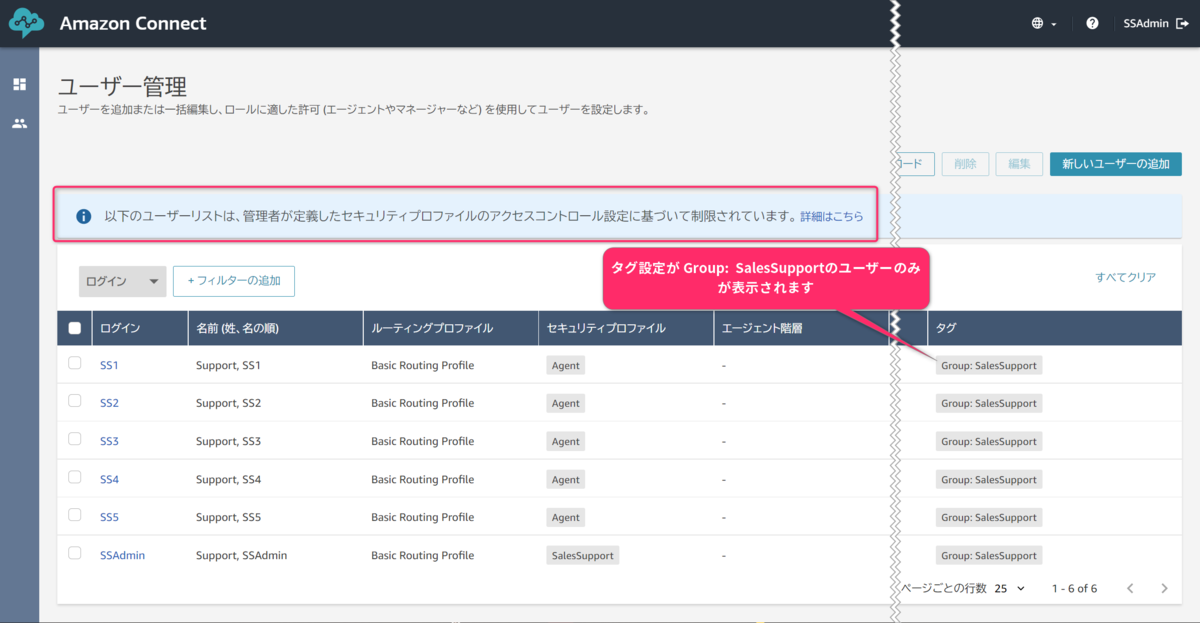Check the box for user SS5
Screen dimensions: 1200x623
pyautogui.click(x=75, y=515)
